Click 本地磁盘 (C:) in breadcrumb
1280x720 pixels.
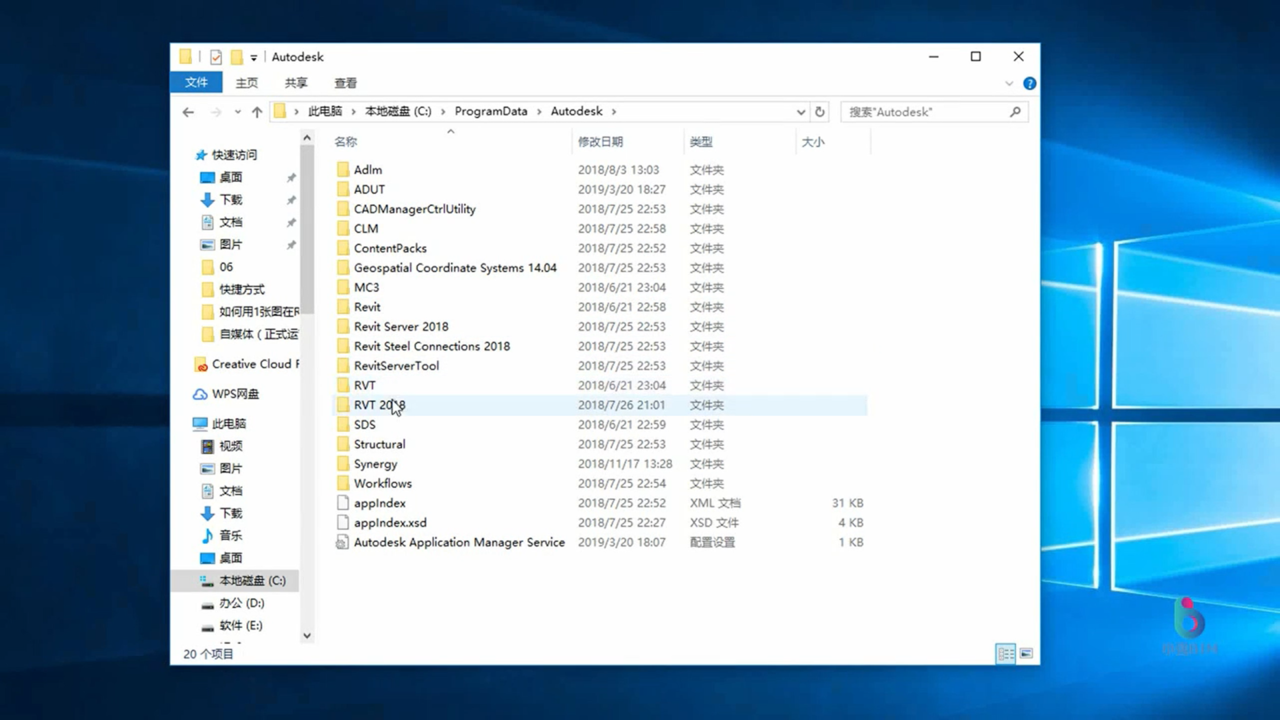[398, 112]
